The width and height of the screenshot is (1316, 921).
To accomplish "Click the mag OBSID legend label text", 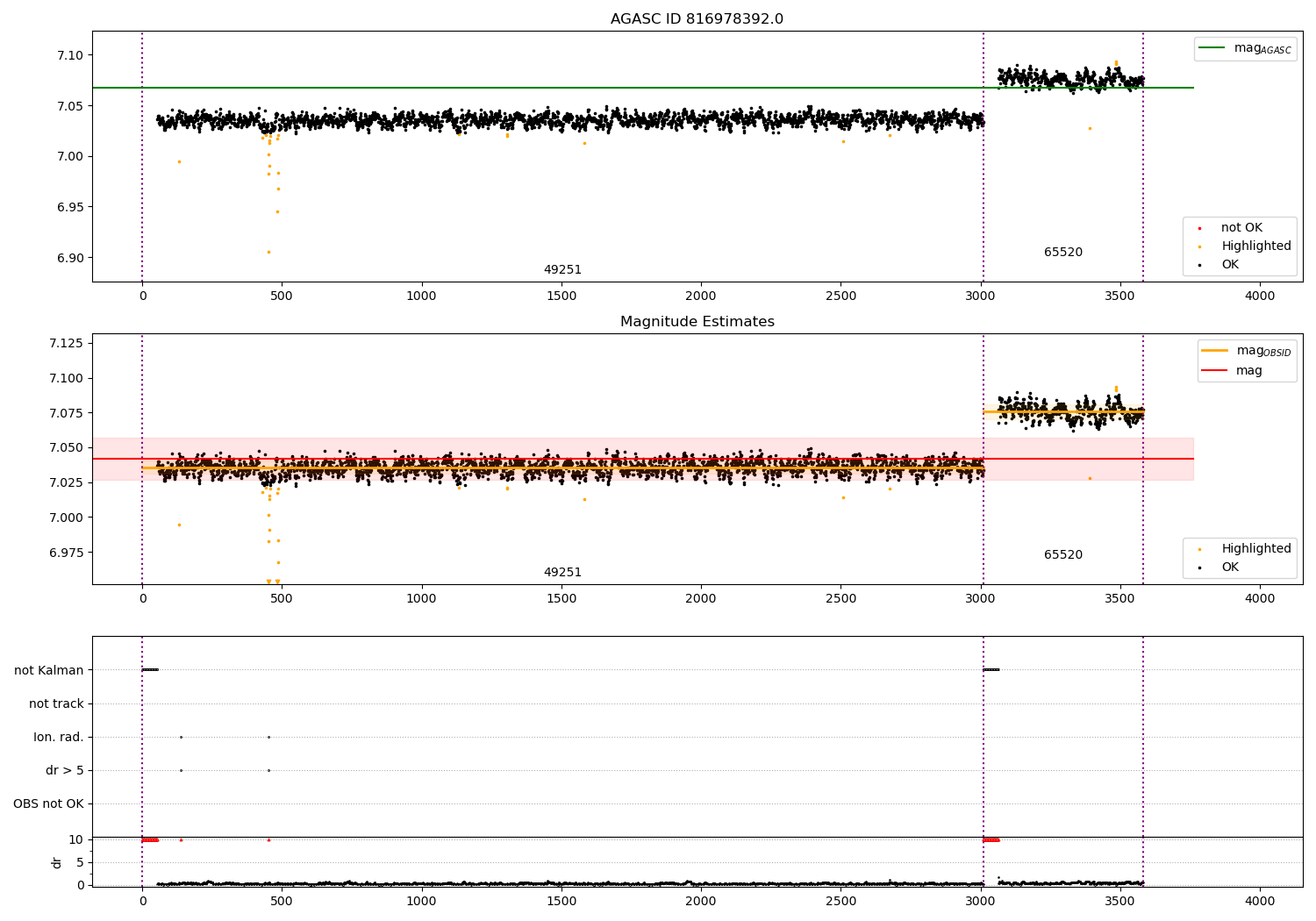I will [x=1264, y=351].
